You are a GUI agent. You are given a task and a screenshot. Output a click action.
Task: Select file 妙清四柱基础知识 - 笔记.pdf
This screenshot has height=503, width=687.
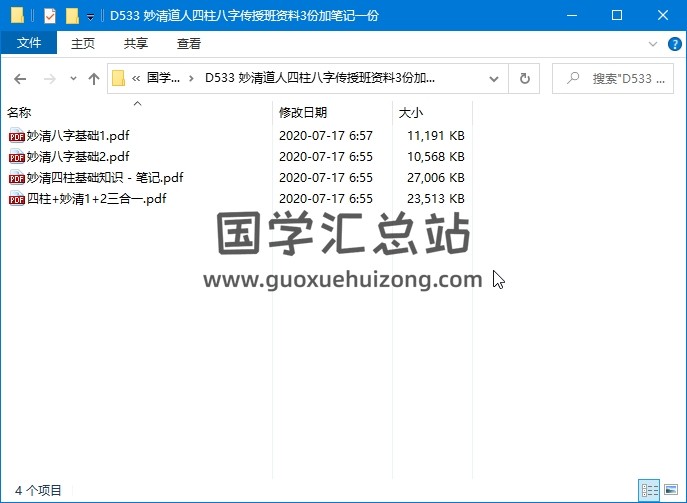[105, 178]
